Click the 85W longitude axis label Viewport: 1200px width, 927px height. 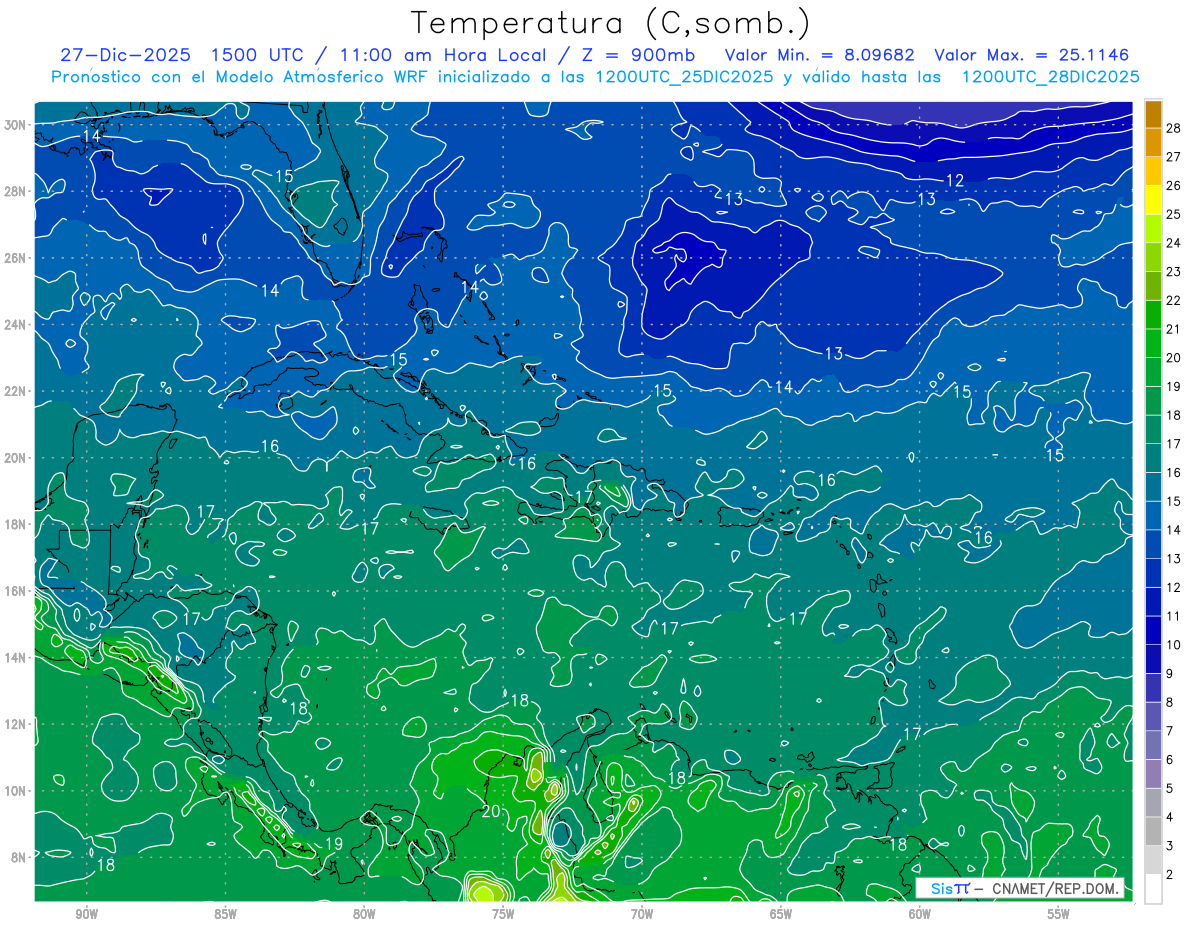[x=225, y=914]
